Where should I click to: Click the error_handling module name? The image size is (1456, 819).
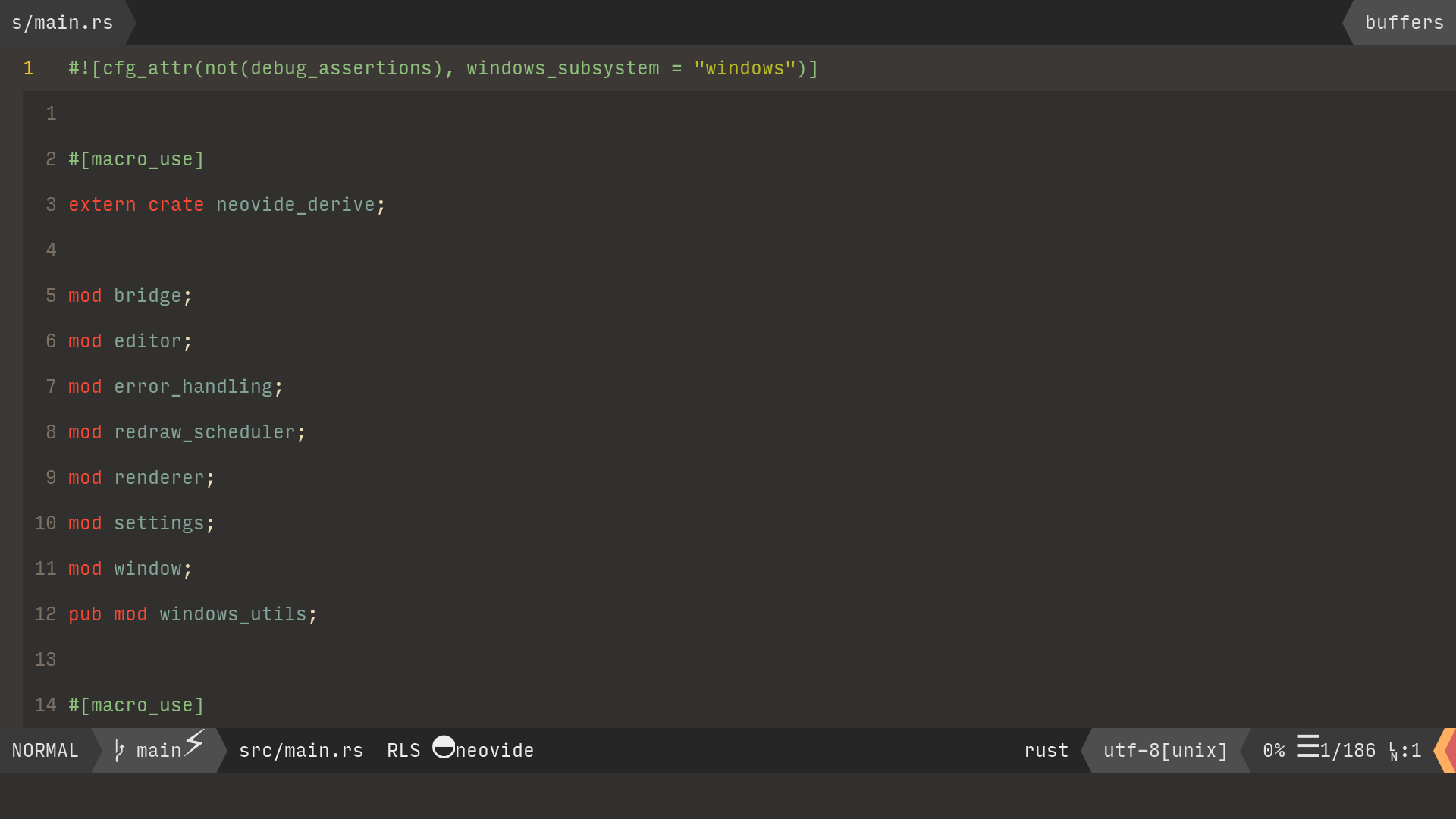point(193,387)
